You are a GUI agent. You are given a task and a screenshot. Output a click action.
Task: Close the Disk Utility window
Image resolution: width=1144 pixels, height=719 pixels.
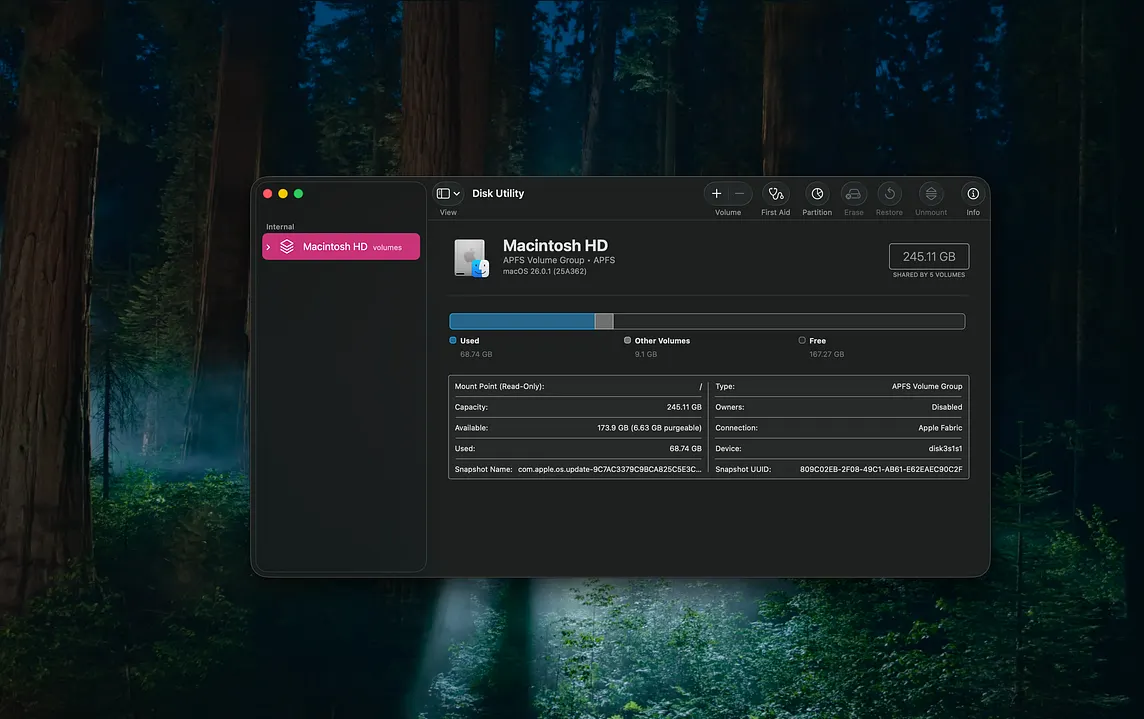268,193
